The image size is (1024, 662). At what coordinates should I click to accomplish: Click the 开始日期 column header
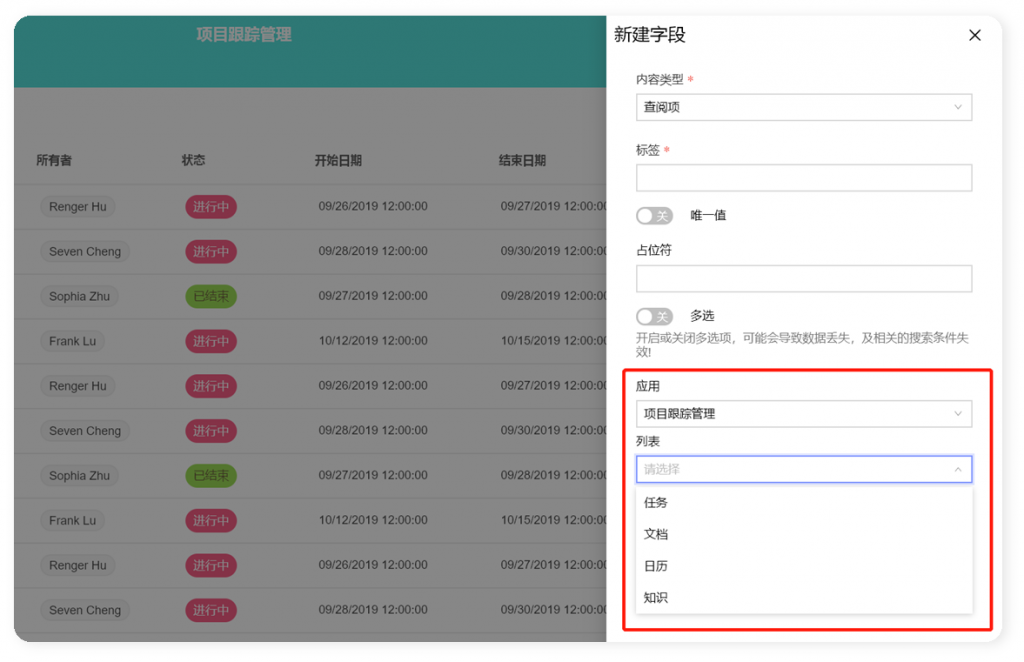tap(338, 161)
